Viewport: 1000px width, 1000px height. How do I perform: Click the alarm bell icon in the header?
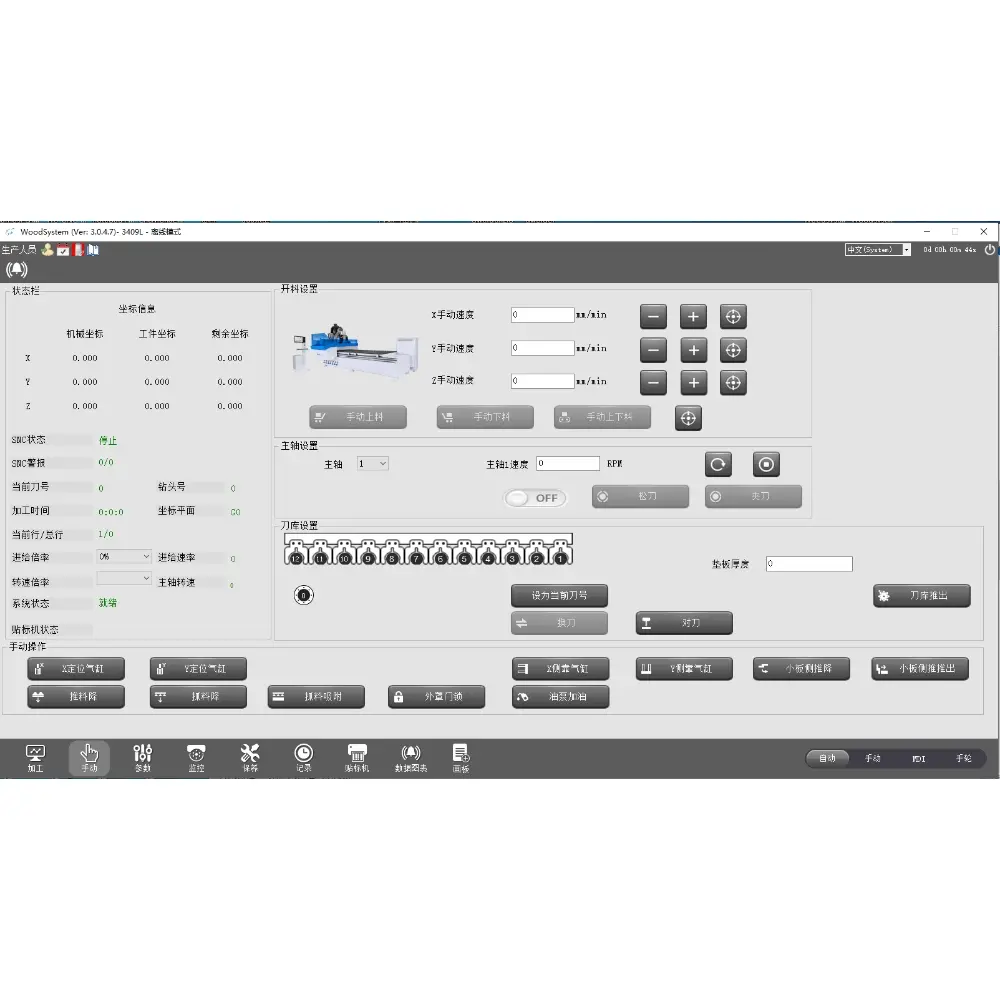point(17,270)
